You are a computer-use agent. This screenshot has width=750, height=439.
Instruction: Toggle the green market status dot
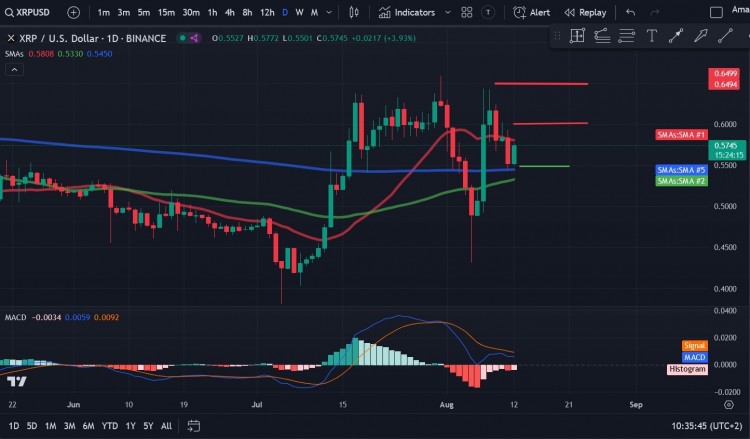(182, 38)
